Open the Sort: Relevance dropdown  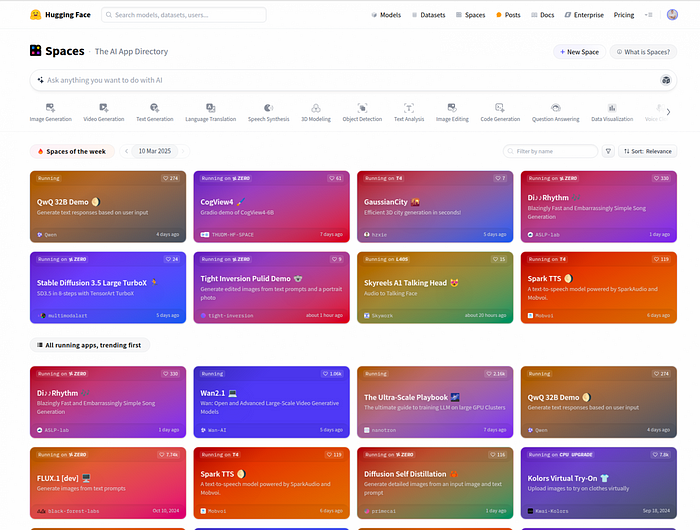tap(647, 151)
